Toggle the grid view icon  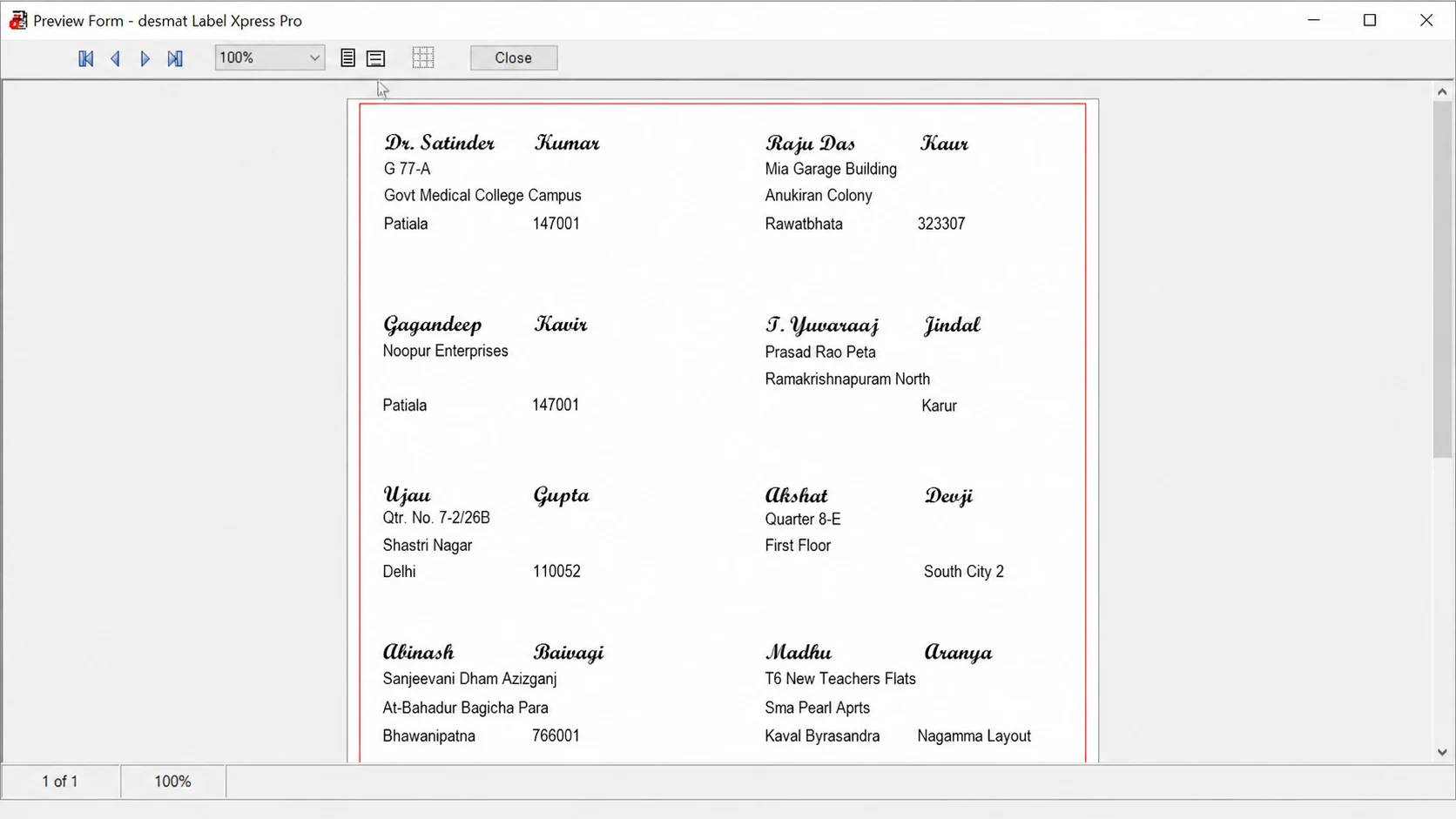point(423,57)
